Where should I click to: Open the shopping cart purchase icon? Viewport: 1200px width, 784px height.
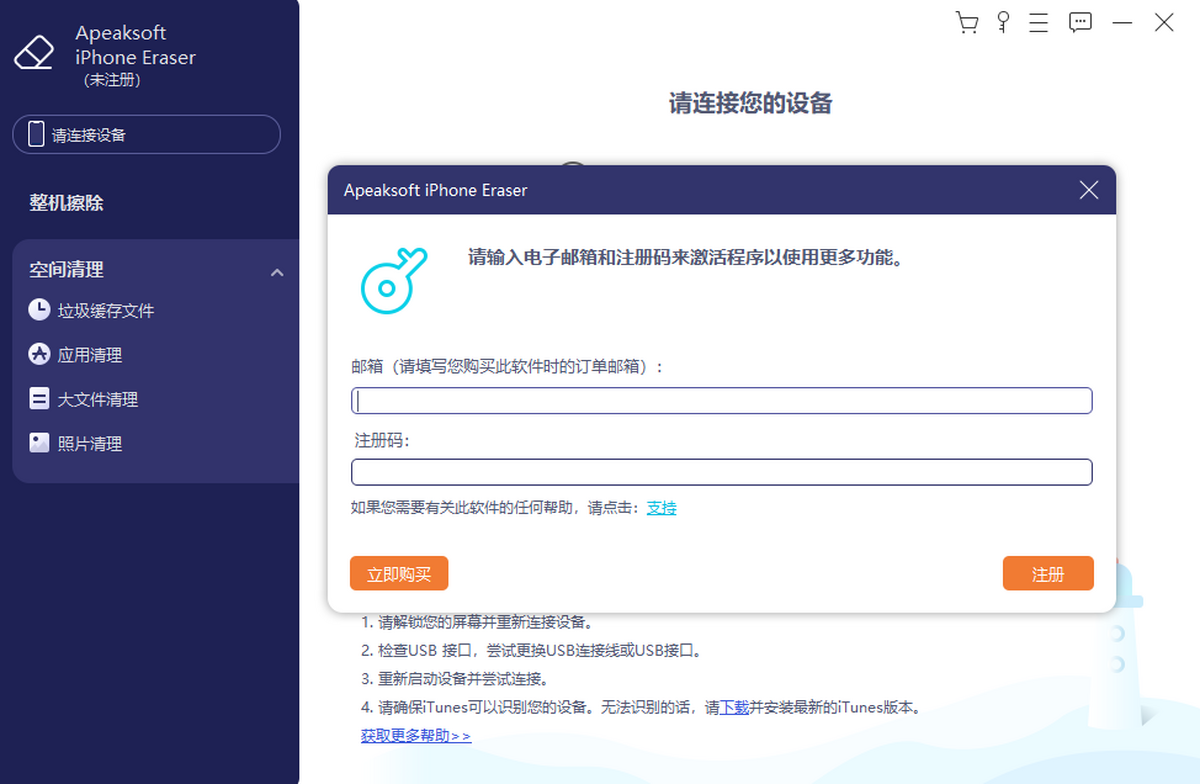click(x=967, y=22)
